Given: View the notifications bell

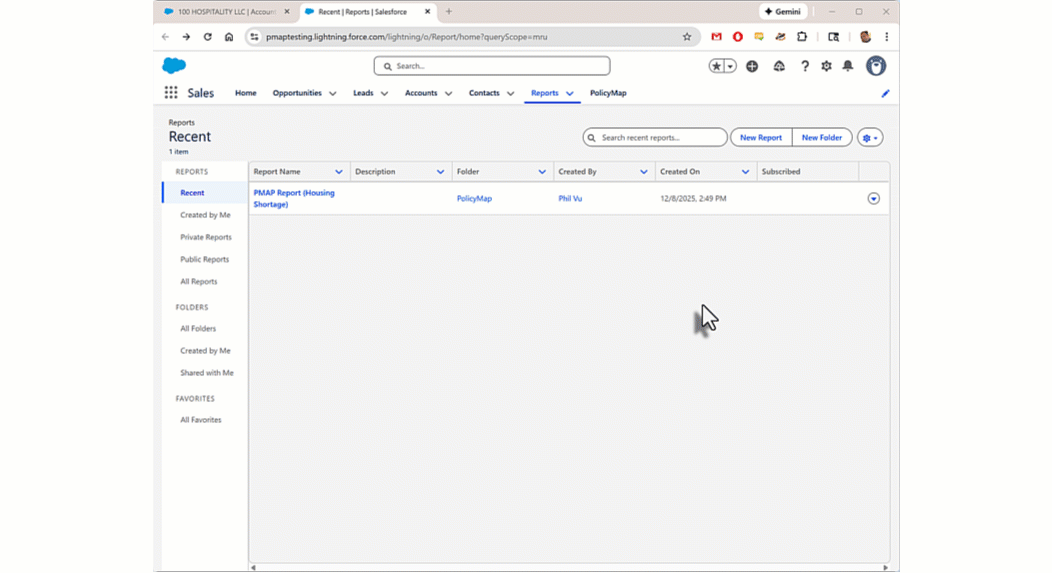Looking at the screenshot, I should 848,66.
